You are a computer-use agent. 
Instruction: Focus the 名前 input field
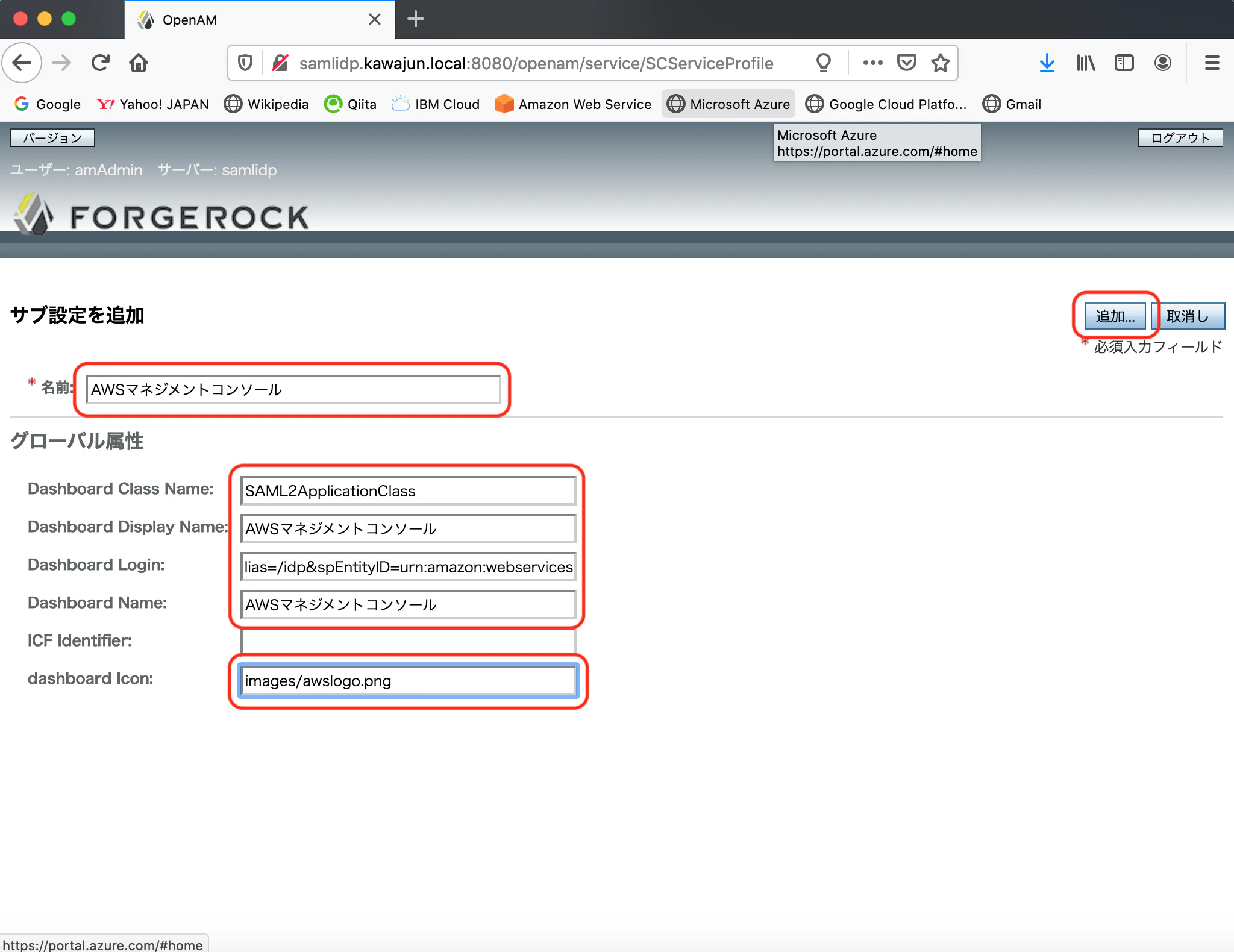click(x=293, y=389)
